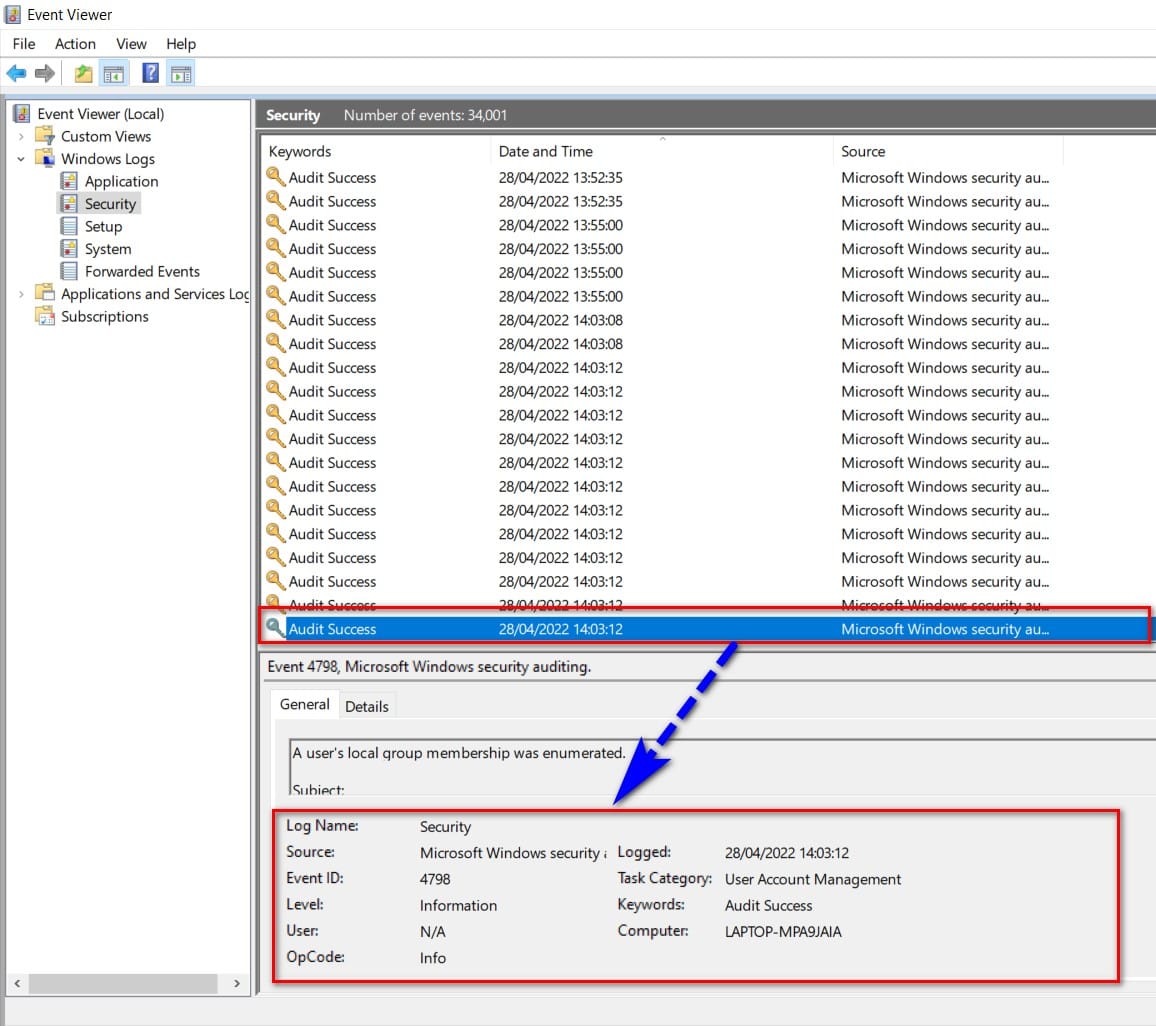Click the System log icon
Image resolution: width=1156 pixels, height=1026 pixels.
[69, 249]
